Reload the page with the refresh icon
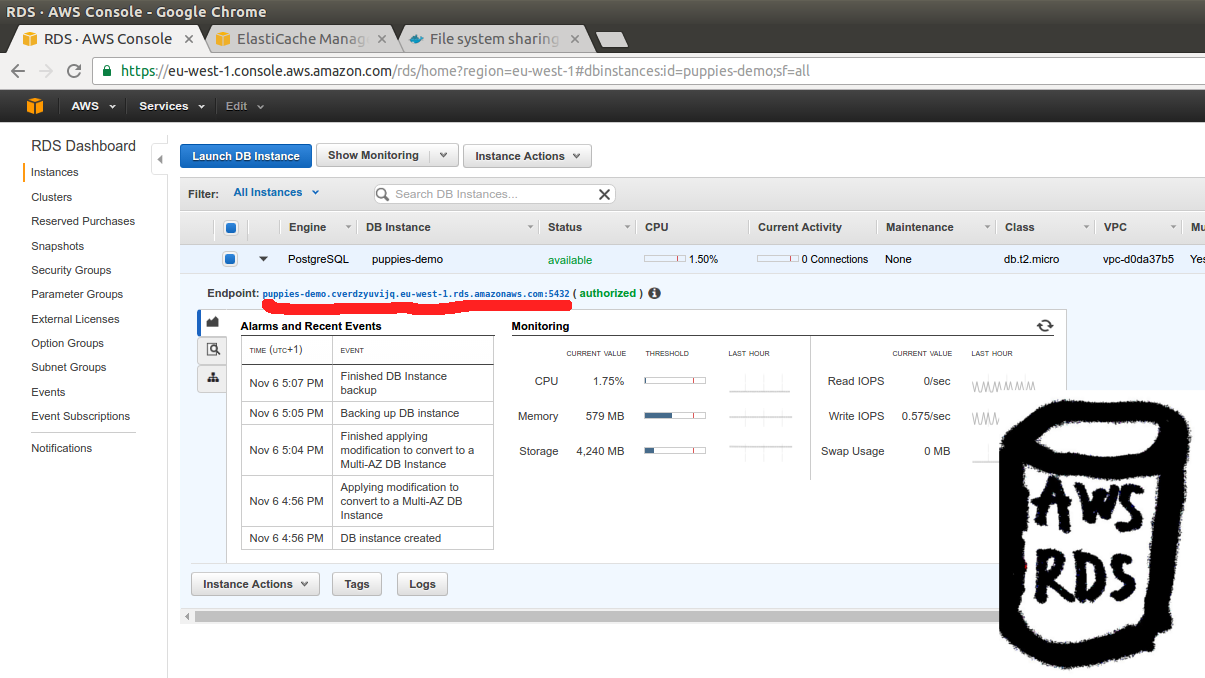The height and width of the screenshot is (678, 1205). click(x=74, y=71)
